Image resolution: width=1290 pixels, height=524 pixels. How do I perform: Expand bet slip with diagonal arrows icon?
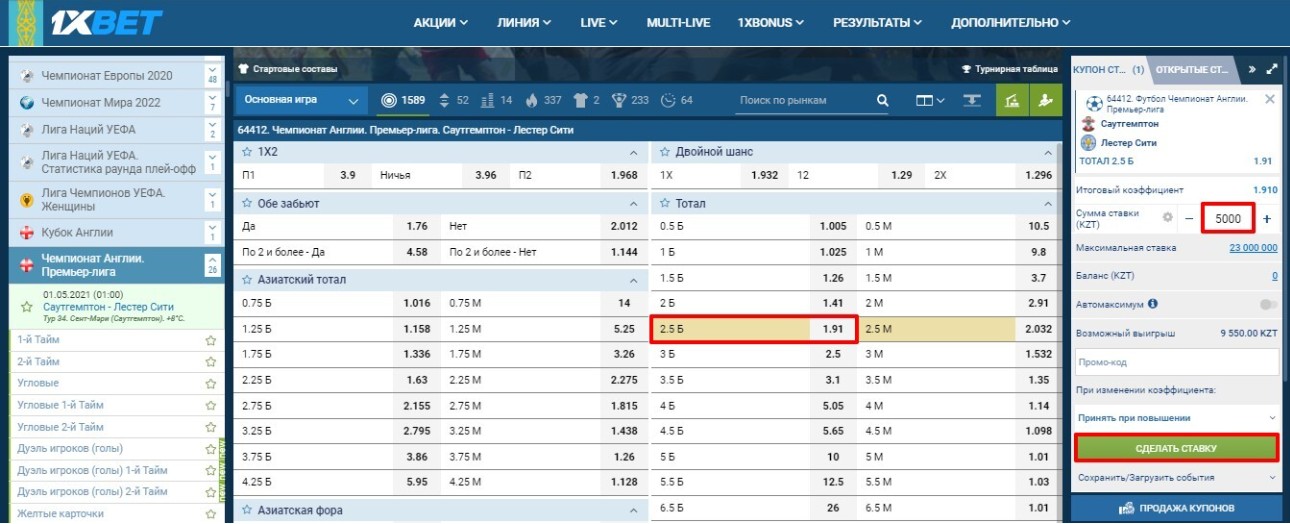click(1272, 70)
